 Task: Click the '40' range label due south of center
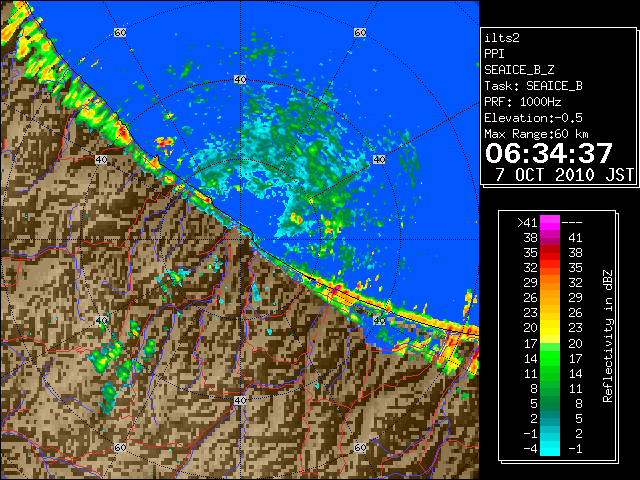pyautogui.click(x=240, y=400)
